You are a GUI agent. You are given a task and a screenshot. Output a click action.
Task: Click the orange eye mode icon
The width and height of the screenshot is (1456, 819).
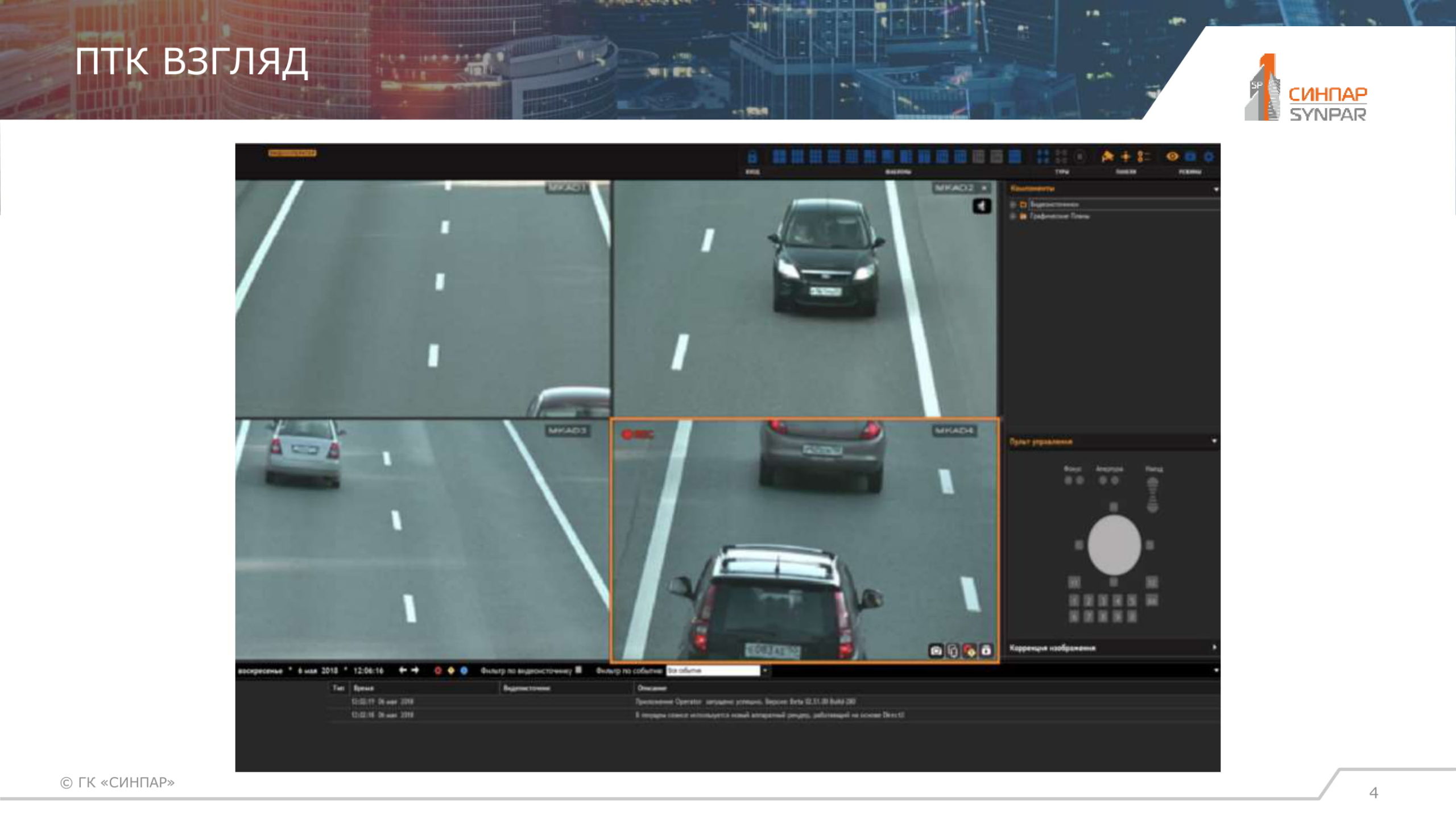(1172, 156)
